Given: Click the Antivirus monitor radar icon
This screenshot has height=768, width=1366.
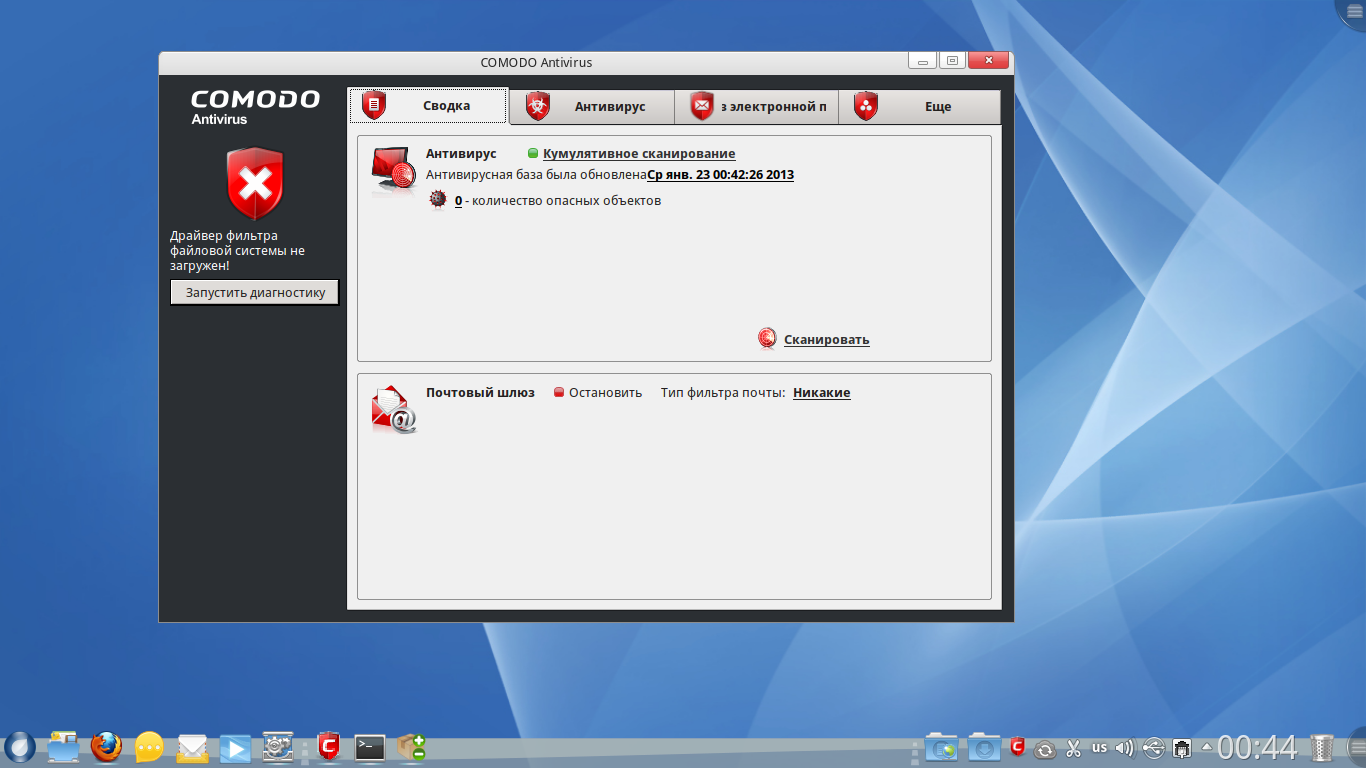Looking at the screenshot, I should pyautogui.click(x=394, y=170).
